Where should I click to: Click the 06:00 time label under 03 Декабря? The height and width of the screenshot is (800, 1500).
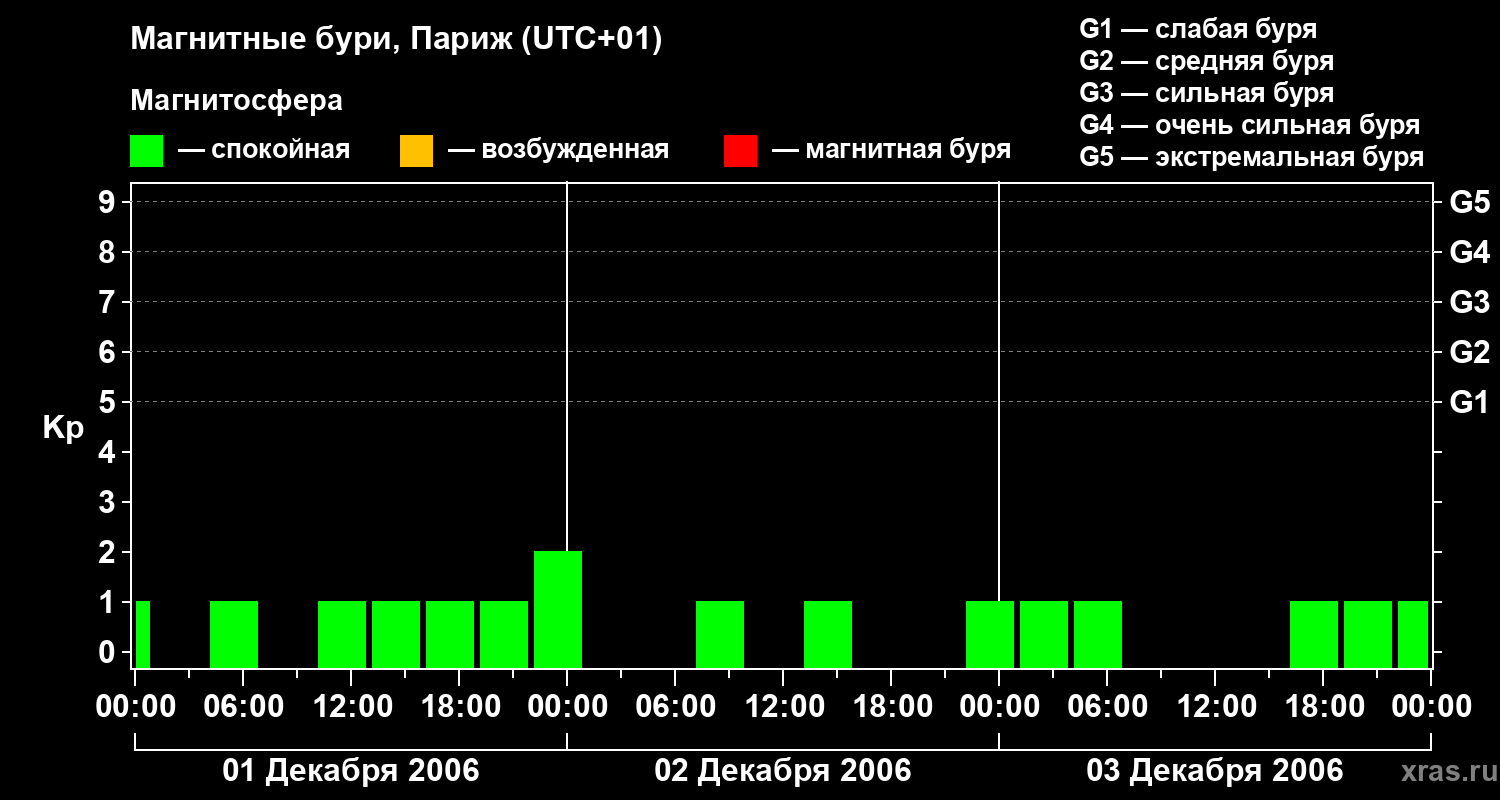coord(1107,707)
